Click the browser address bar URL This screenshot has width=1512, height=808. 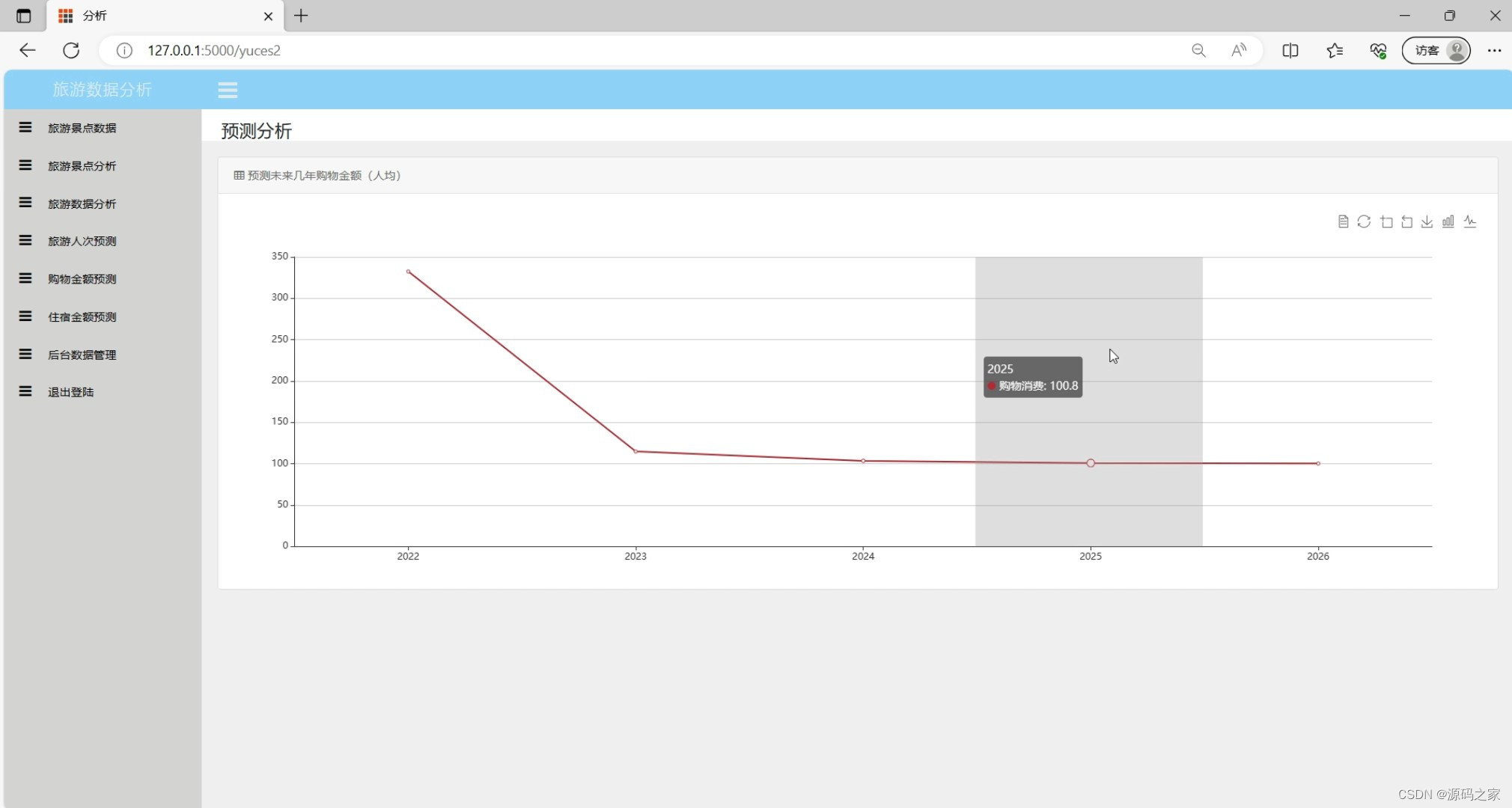pyautogui.click(x=214, y=50)
